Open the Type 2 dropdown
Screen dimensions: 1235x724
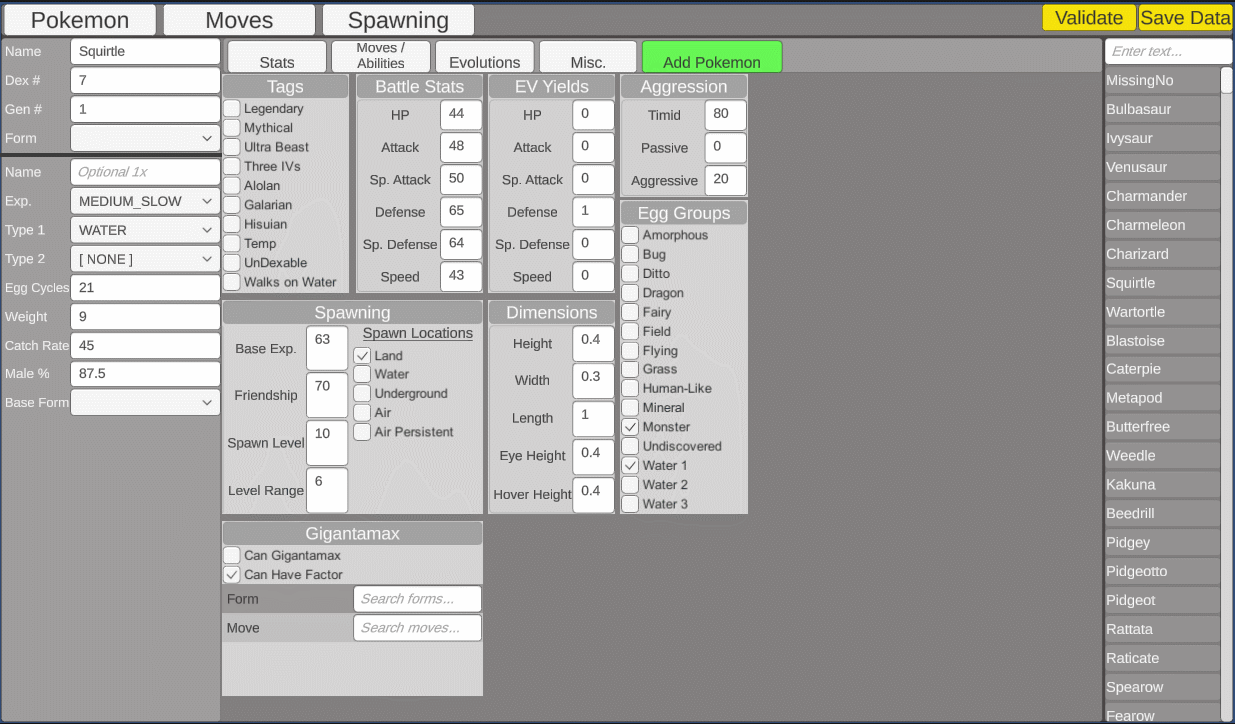coord(145,259)
